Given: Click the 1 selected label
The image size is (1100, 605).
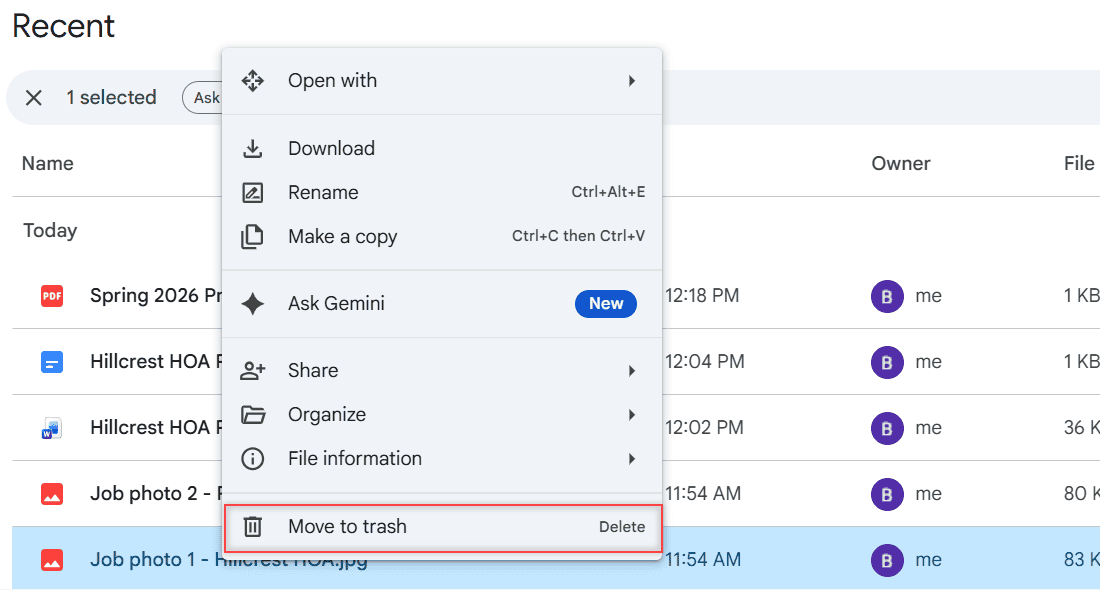Looking at the screenshot, I should [111, 98].
